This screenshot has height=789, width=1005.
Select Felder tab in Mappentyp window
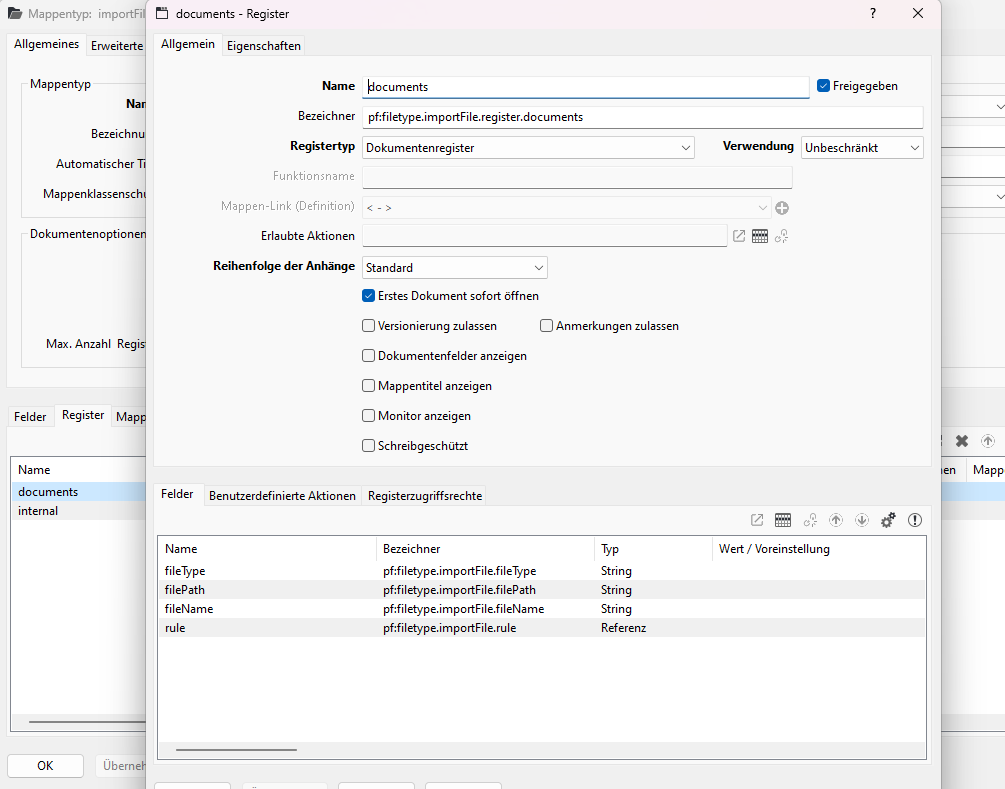point(30,417)
